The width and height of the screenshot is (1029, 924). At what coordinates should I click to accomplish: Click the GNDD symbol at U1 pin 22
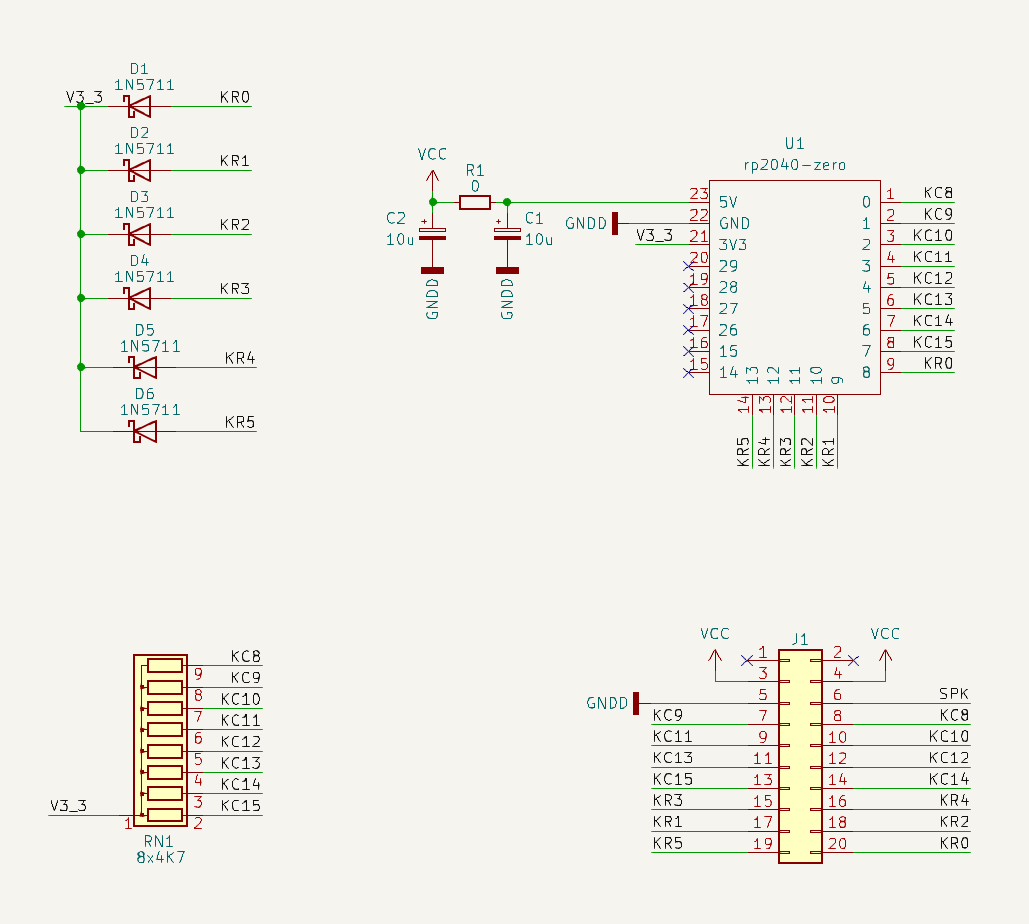[x=615, y=223]
